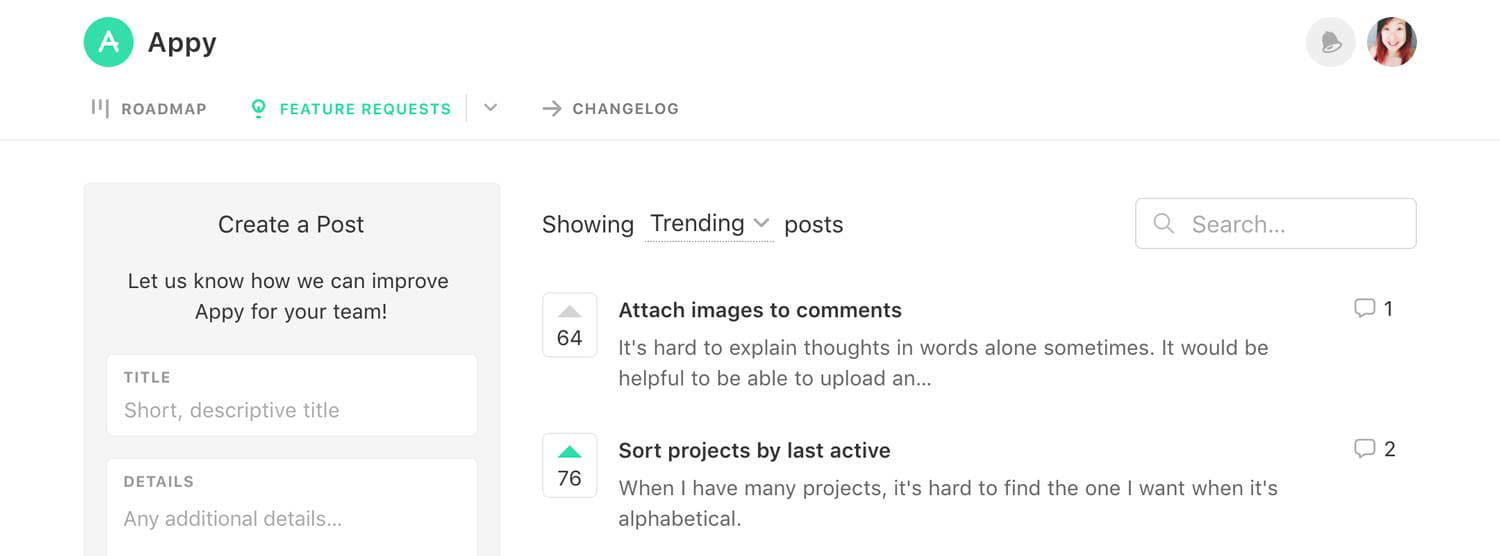Go to the Roadmap tab
Viewport: 1500px width, 556px height.
click(x=163, y=109)
